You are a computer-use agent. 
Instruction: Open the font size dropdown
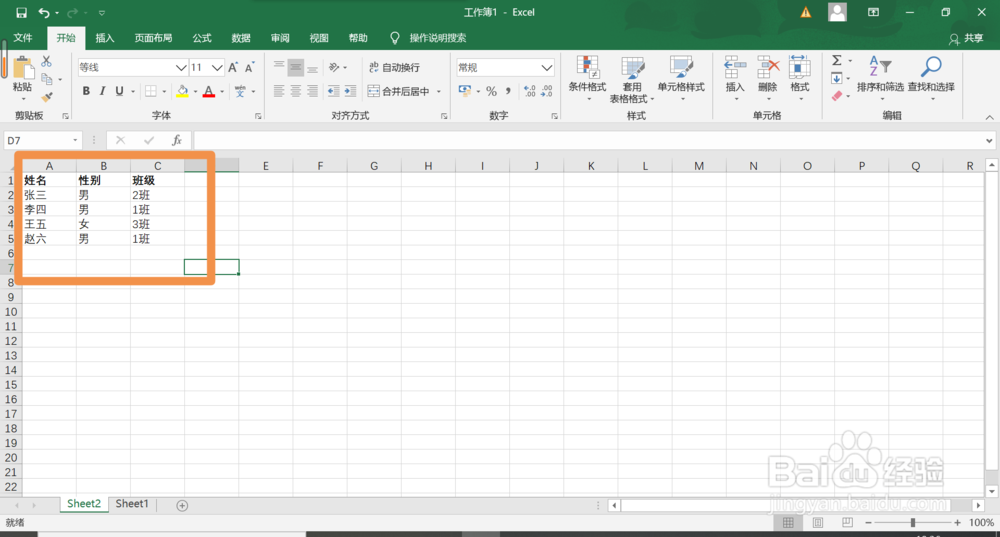(217, 68)
